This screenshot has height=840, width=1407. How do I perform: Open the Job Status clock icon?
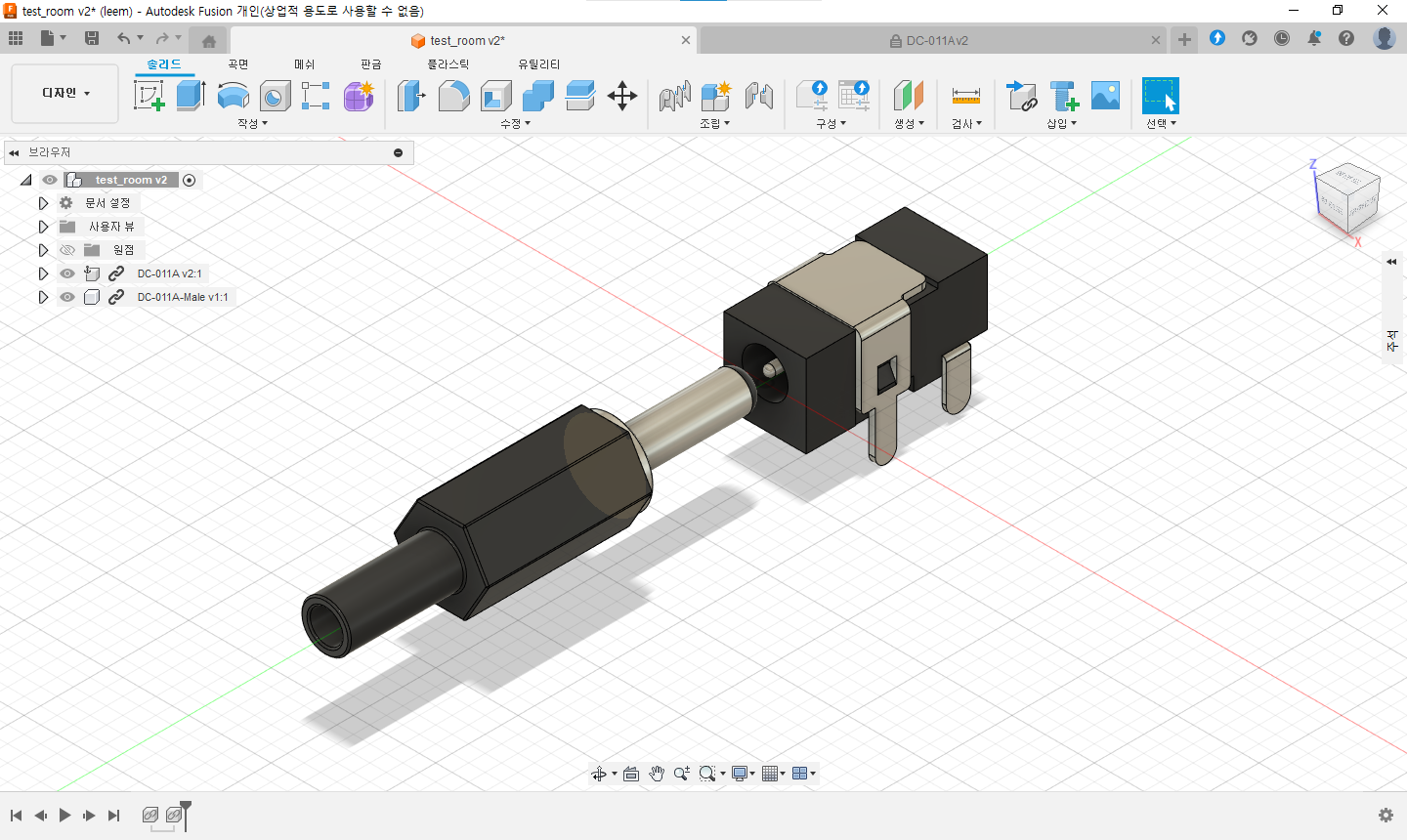(x=1282, y=39)
